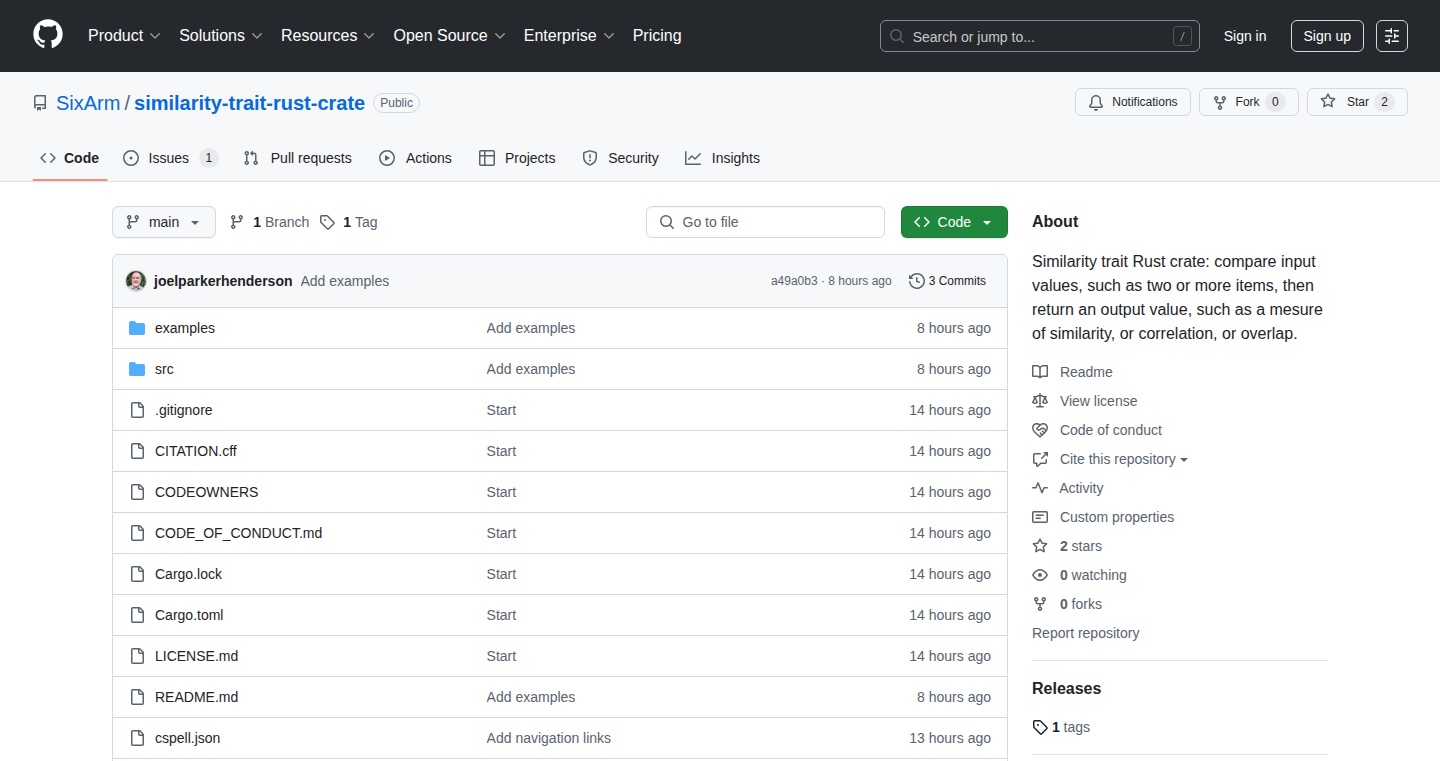Open the 1 tags link under Releases

pos(1061,727)
